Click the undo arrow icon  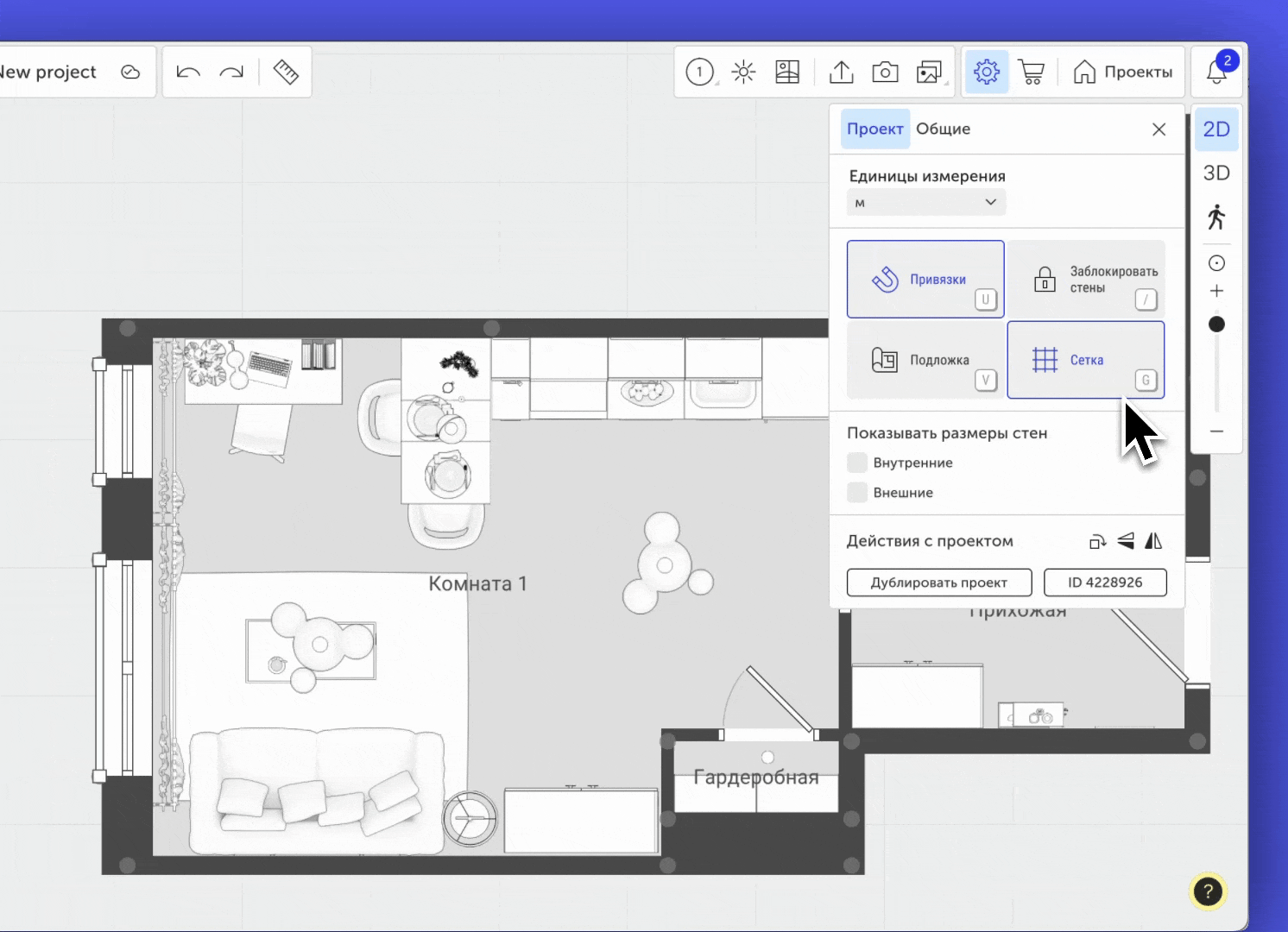click(188, 72)
